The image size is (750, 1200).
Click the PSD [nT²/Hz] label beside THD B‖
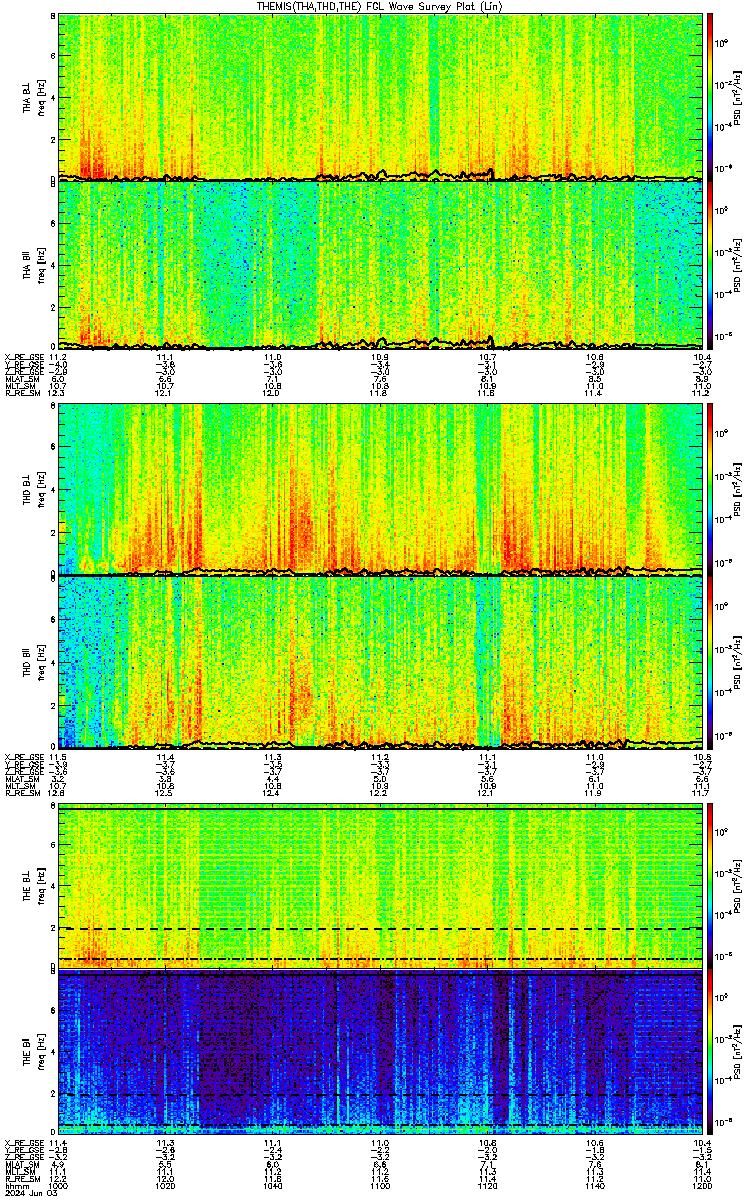click(x=738, y=661)
